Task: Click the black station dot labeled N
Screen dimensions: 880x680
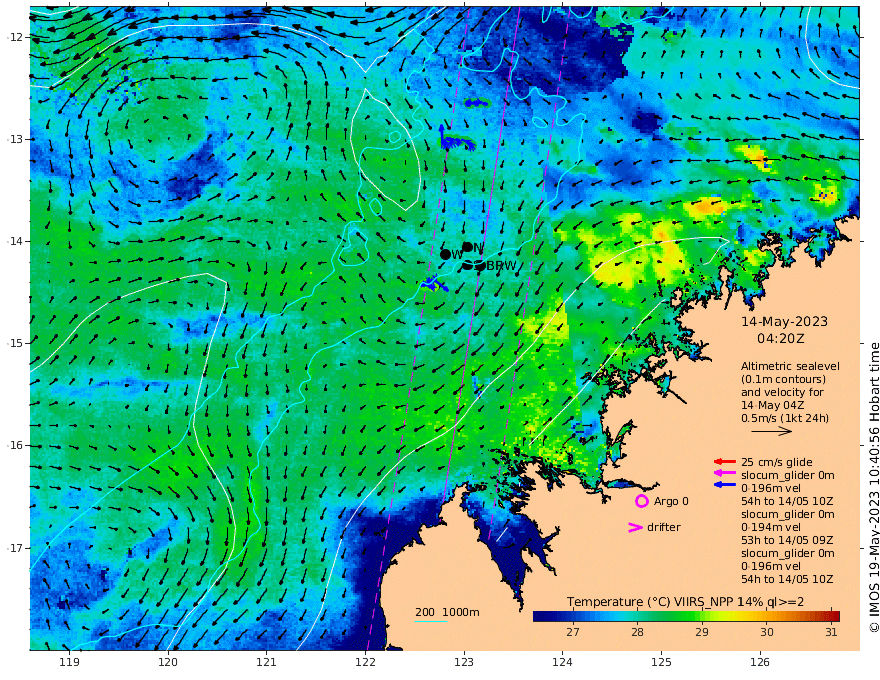Action: (467, 247)
